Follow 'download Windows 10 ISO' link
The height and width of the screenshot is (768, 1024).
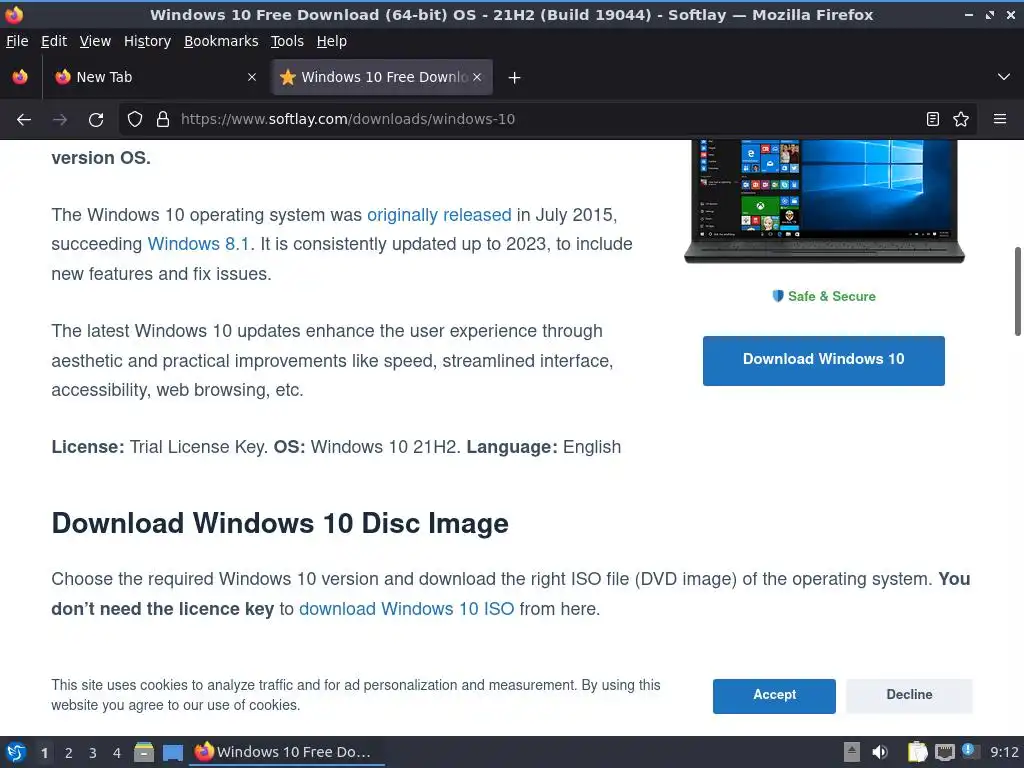406,609
